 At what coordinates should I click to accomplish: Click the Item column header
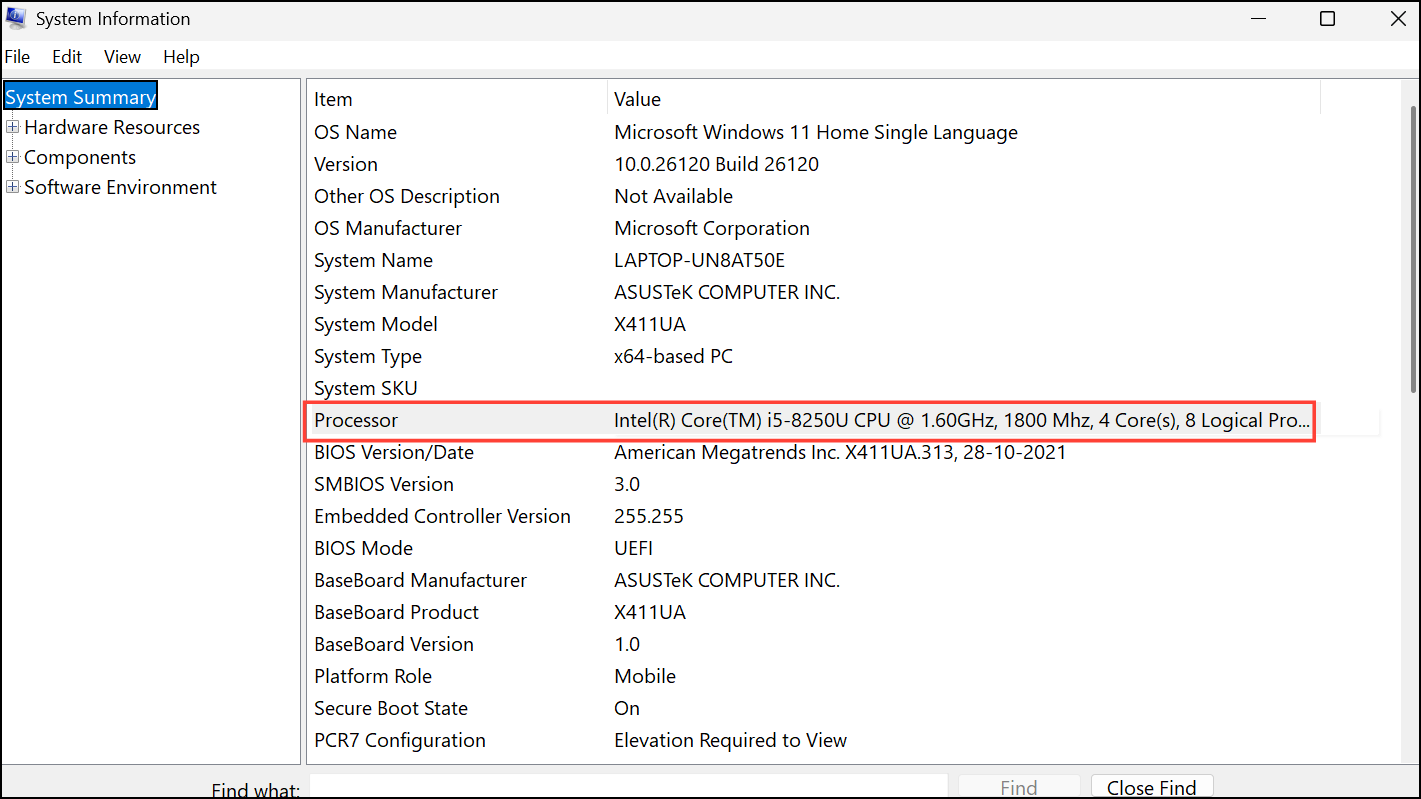point(333,99)
